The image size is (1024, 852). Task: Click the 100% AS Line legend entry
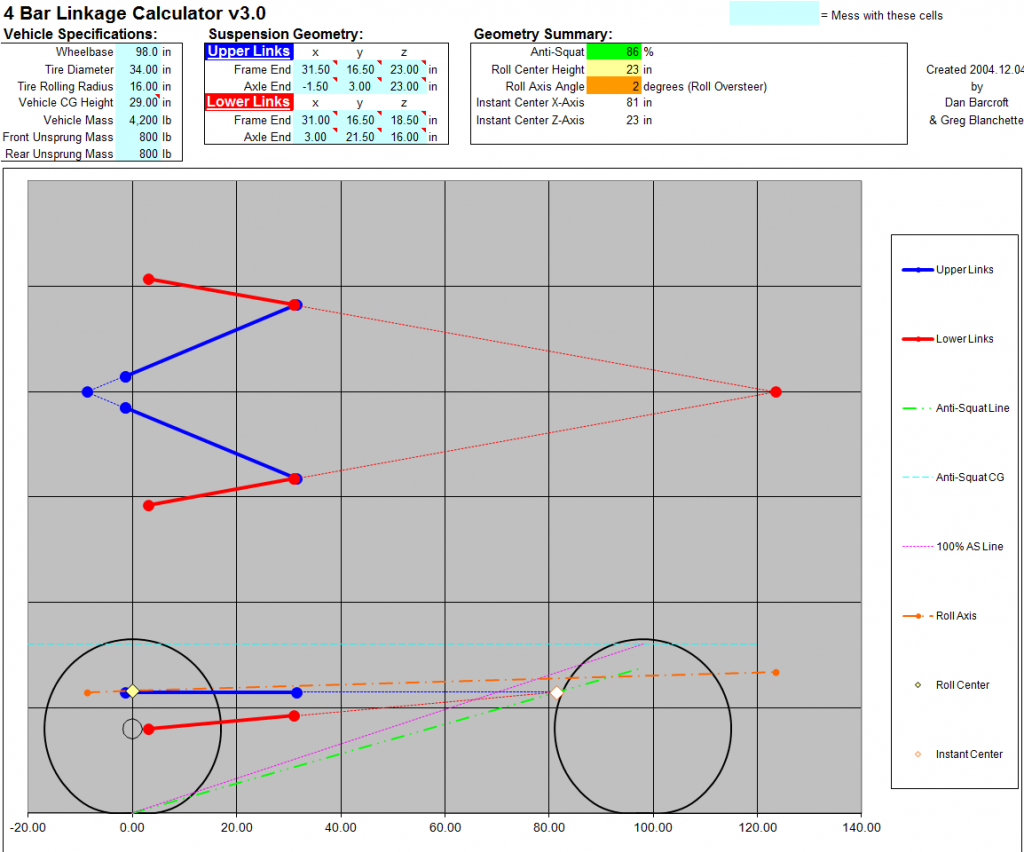point(953,546)
